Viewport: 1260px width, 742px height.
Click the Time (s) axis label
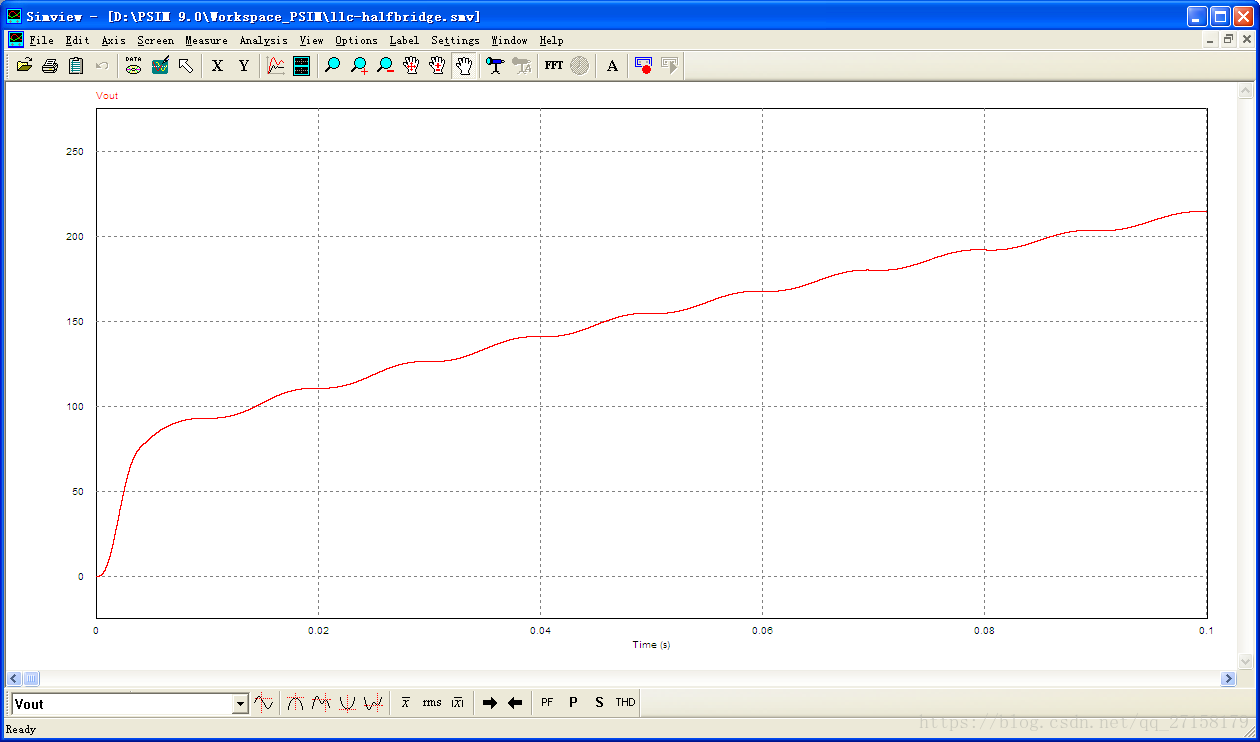pyautogui.click(x=651, y=645)
